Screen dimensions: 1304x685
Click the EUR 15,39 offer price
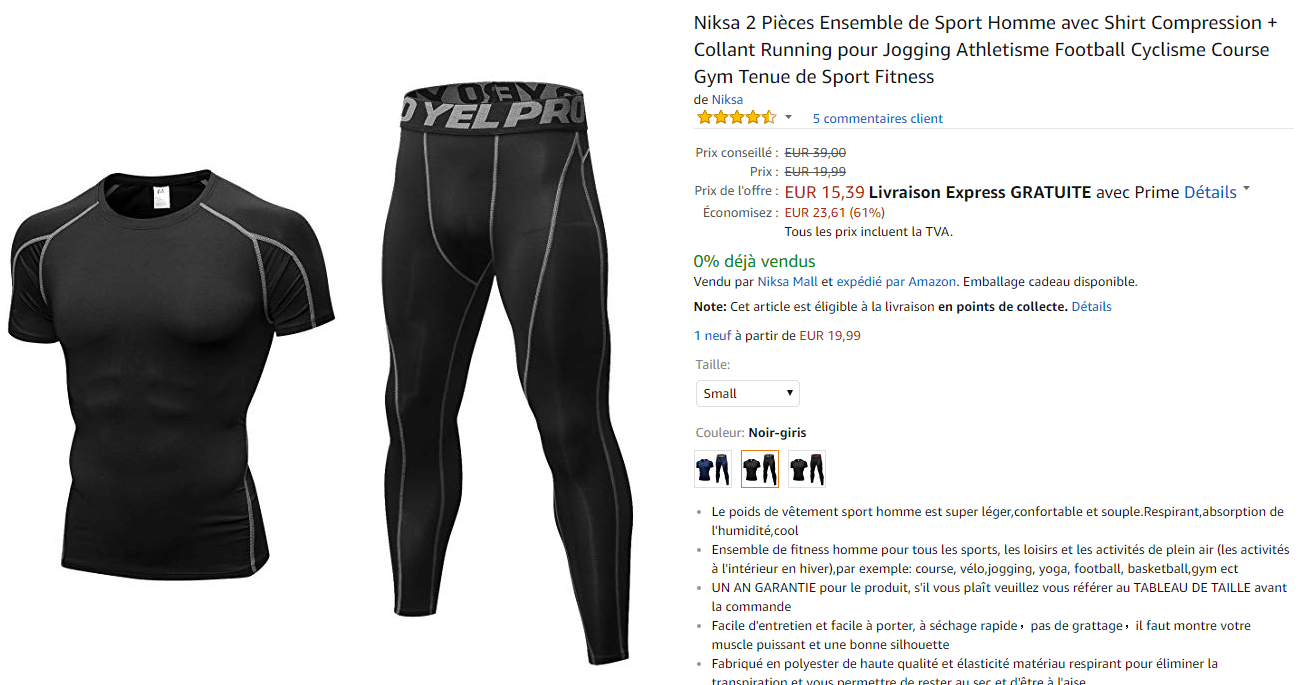(824, 192)
